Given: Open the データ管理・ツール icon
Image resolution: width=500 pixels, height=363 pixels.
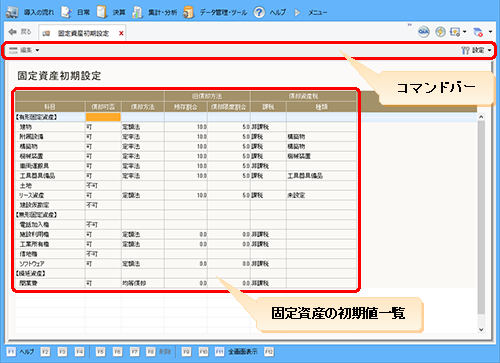Looking at the screenshot, I should (189, 12).
